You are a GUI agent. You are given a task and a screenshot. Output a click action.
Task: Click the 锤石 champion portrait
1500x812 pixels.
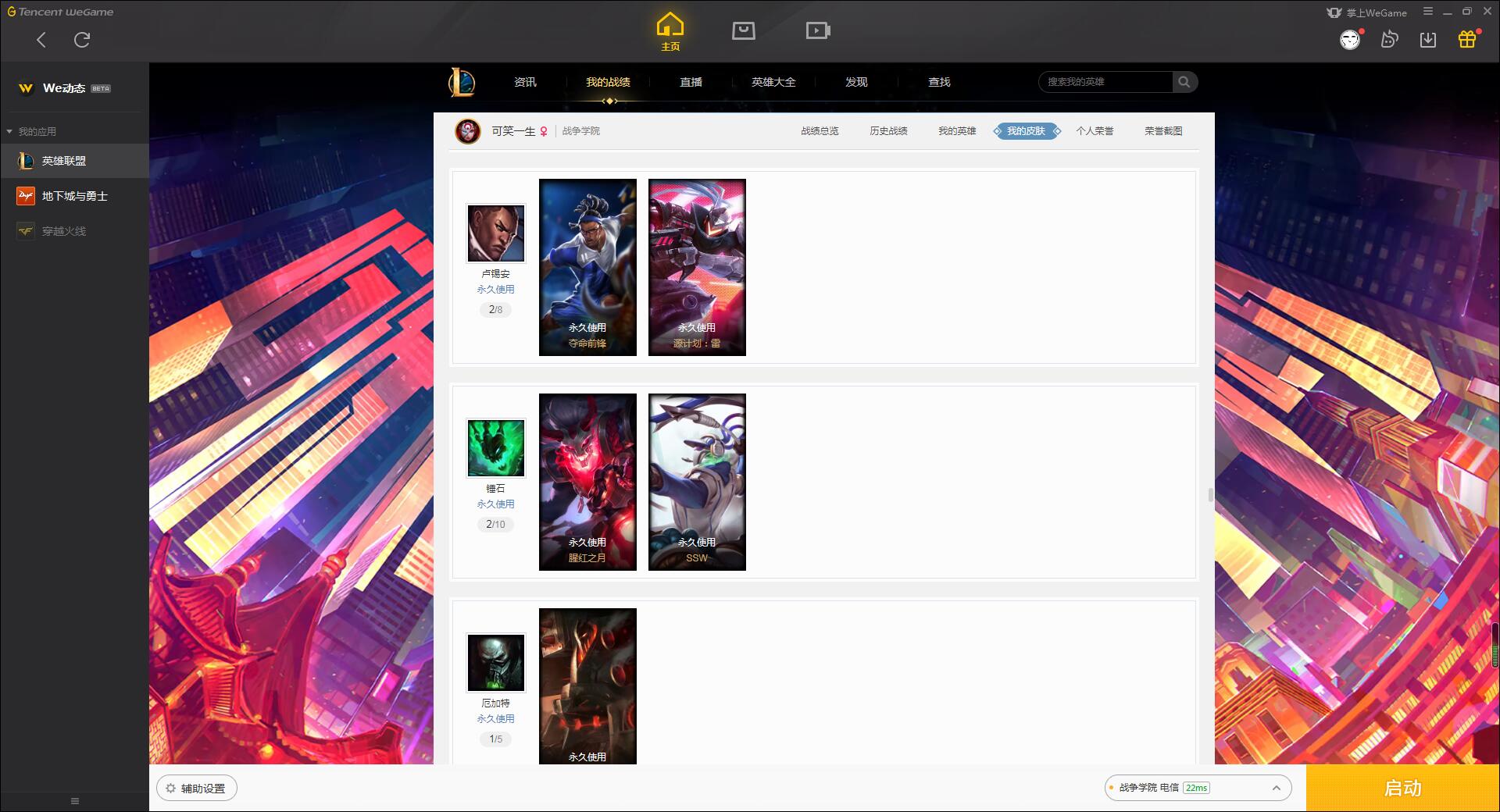pyautogui.click(x=496, y=447)
